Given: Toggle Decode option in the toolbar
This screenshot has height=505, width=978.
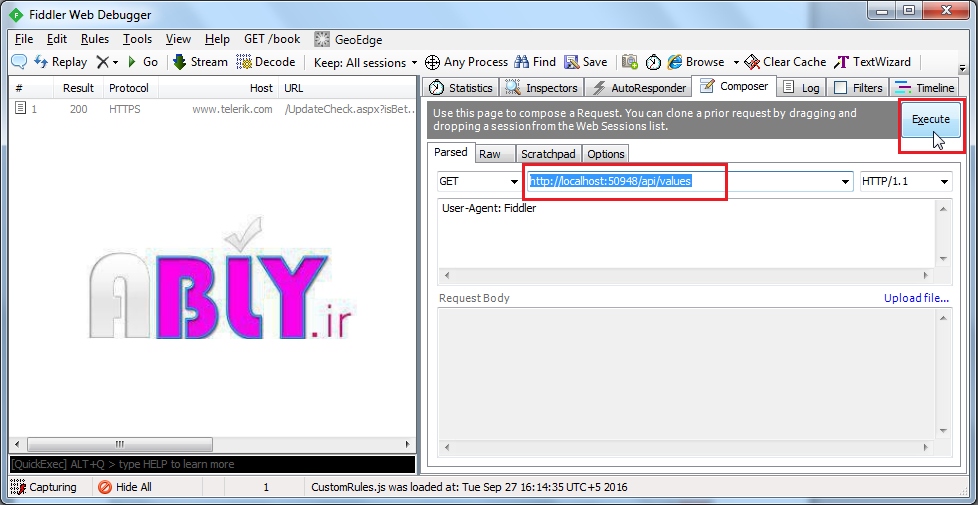Looking at the screenshot, I should coord(266,62).
